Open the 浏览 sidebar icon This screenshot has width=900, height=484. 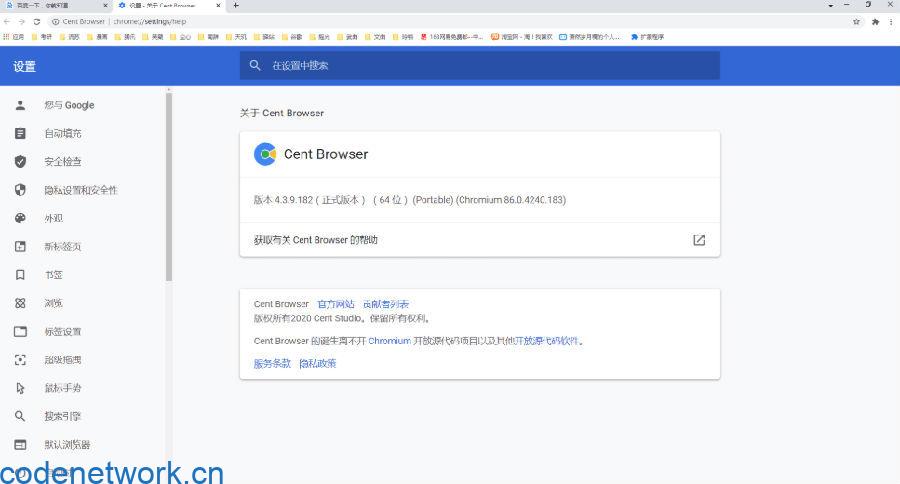[x=20, y=303]
